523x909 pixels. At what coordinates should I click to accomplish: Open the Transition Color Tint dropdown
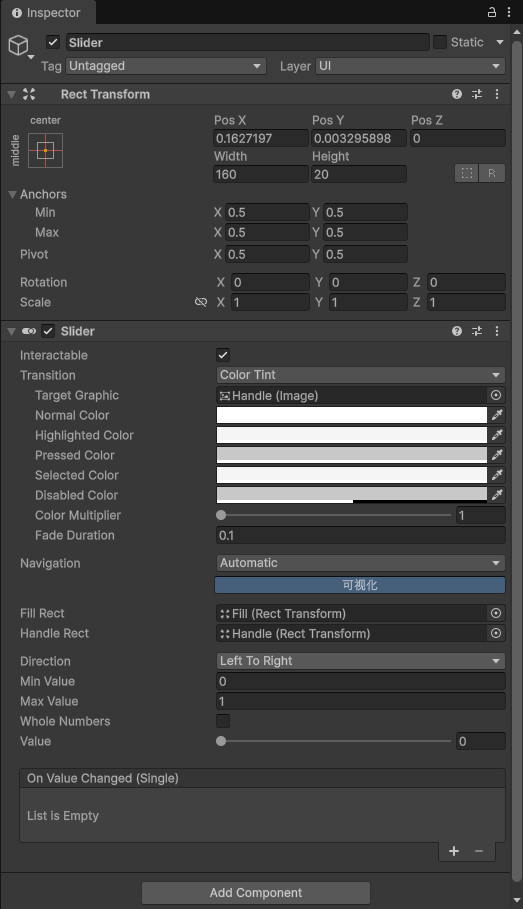pyautogui.click(x=360, y=375)
